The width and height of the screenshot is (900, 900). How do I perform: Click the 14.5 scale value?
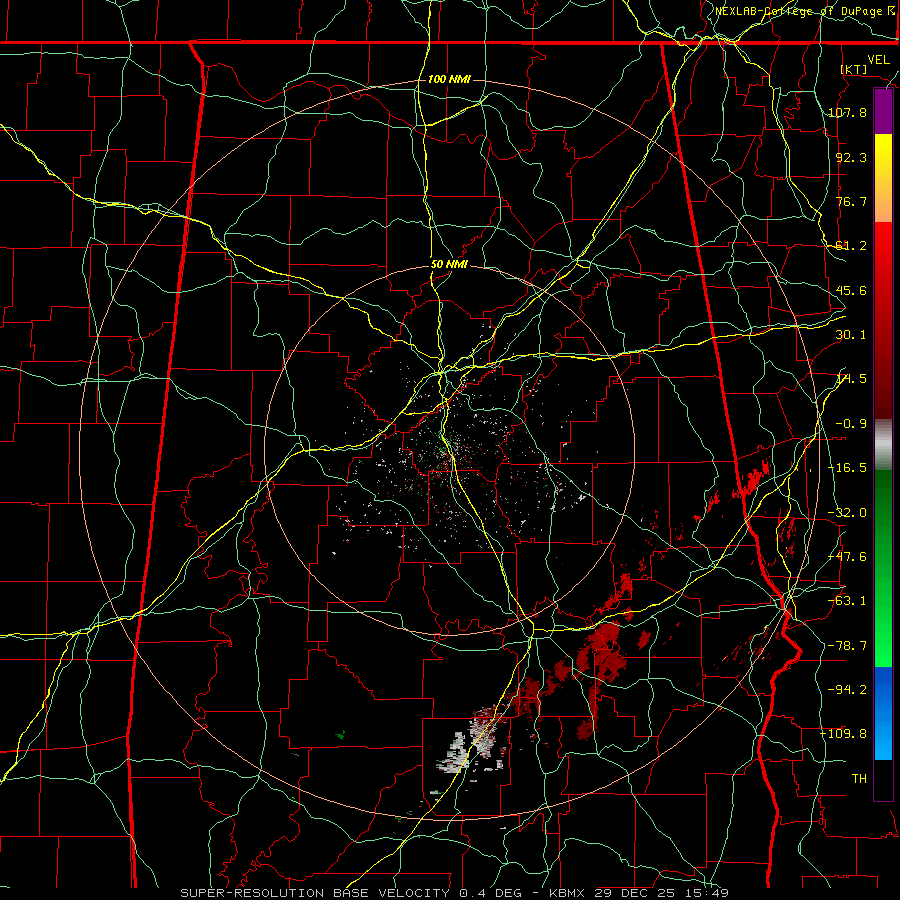(851, 379)
